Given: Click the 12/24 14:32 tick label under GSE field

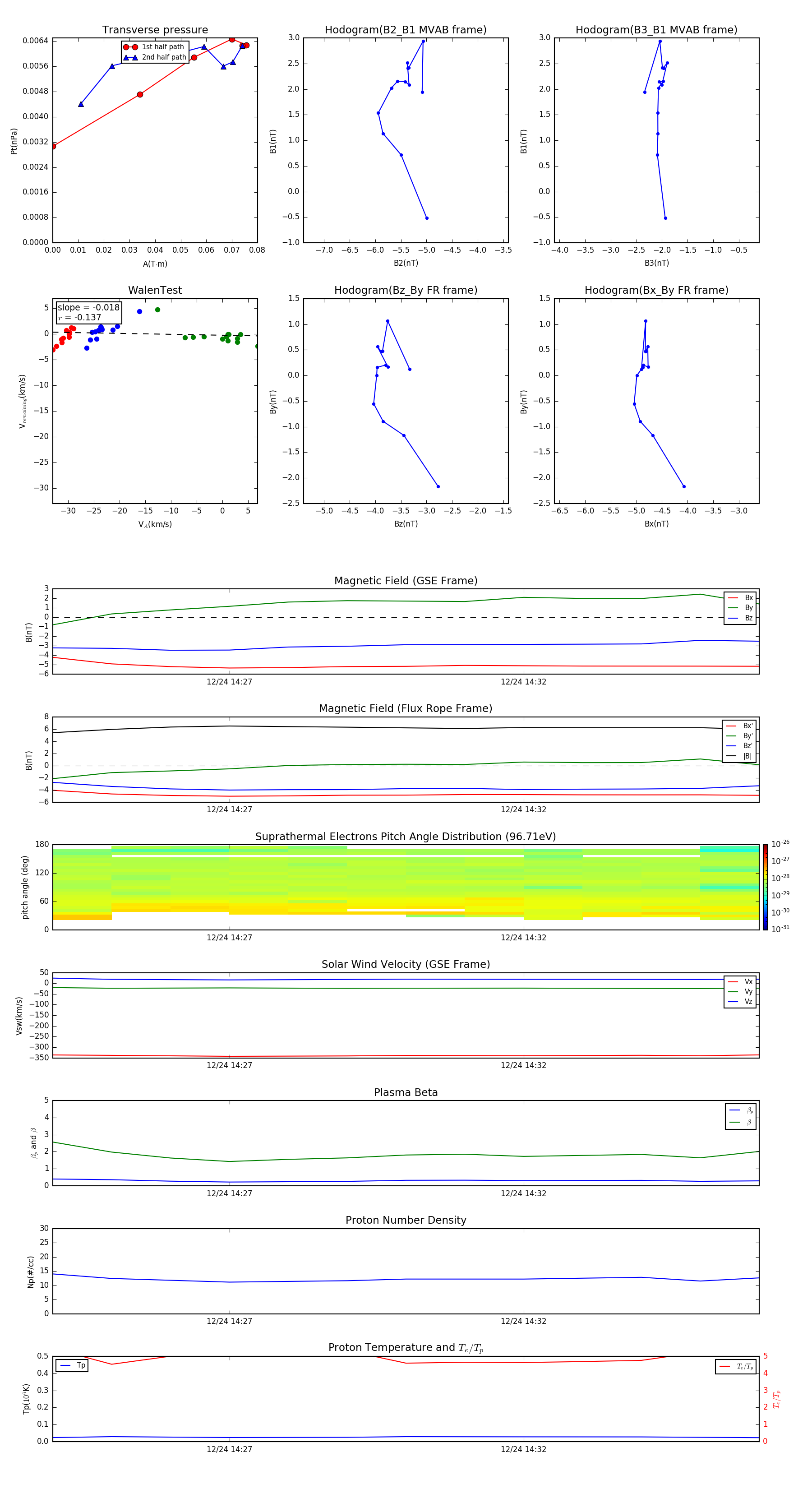Looking at the screenshot, I should point(524,682).
